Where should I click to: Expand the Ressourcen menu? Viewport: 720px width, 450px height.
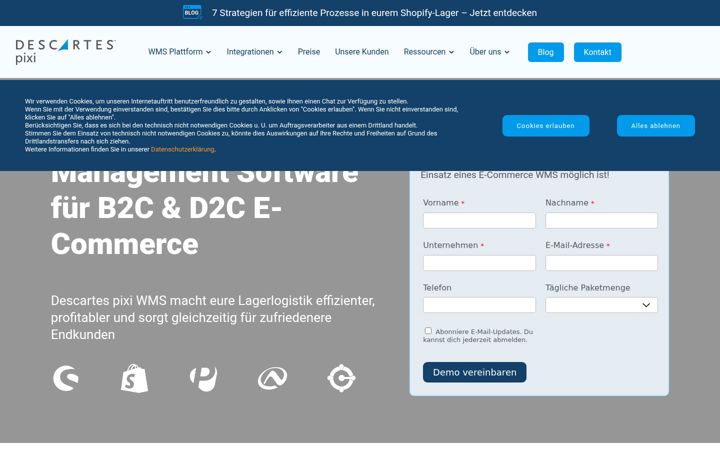click(x=429, y=52)
